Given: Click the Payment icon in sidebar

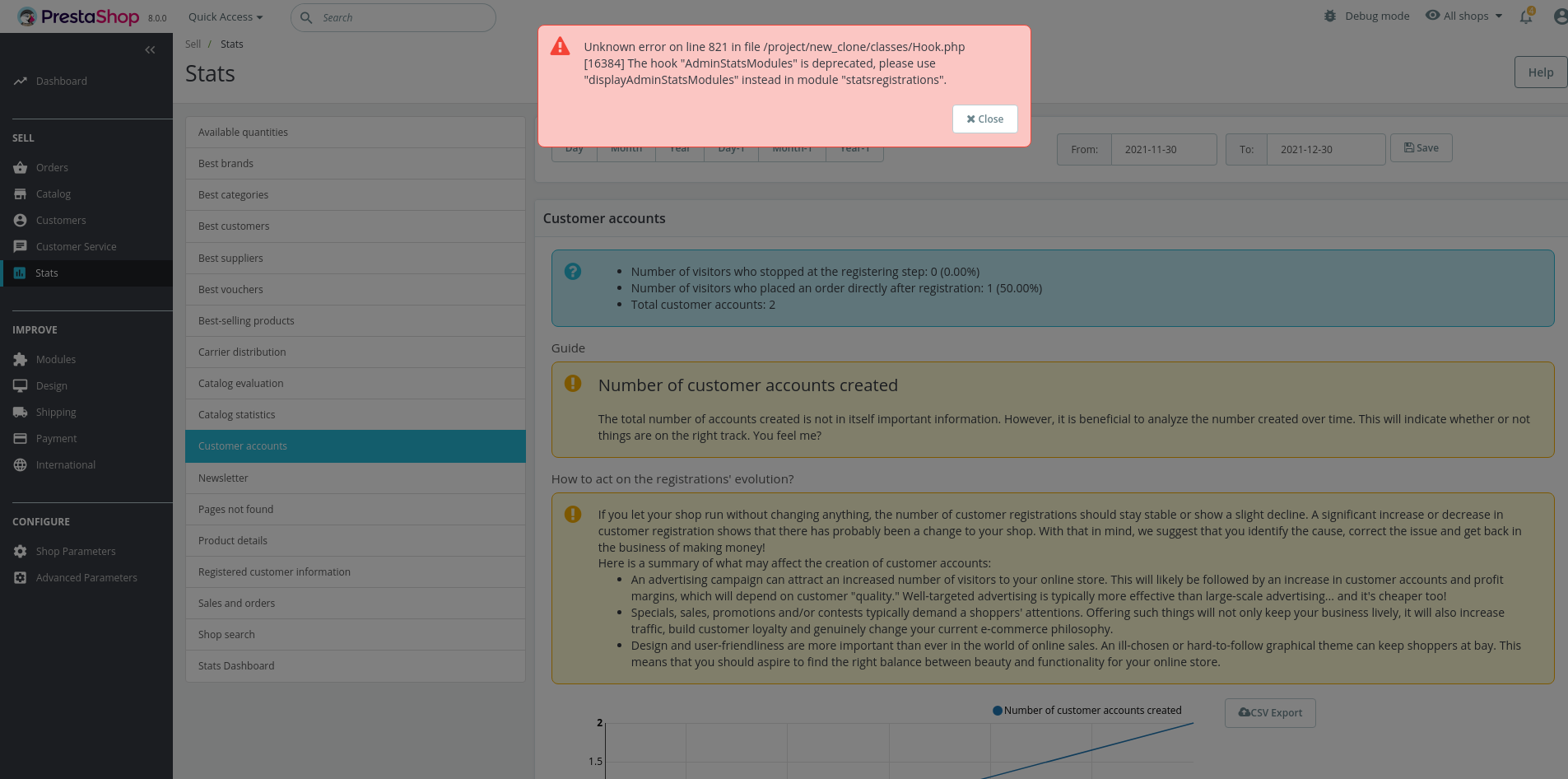Looking at the screenshot, I should (21, 438).
